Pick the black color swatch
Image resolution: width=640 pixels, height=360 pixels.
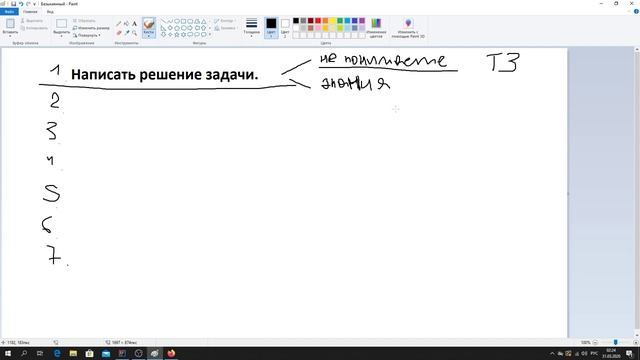(296, 21)
